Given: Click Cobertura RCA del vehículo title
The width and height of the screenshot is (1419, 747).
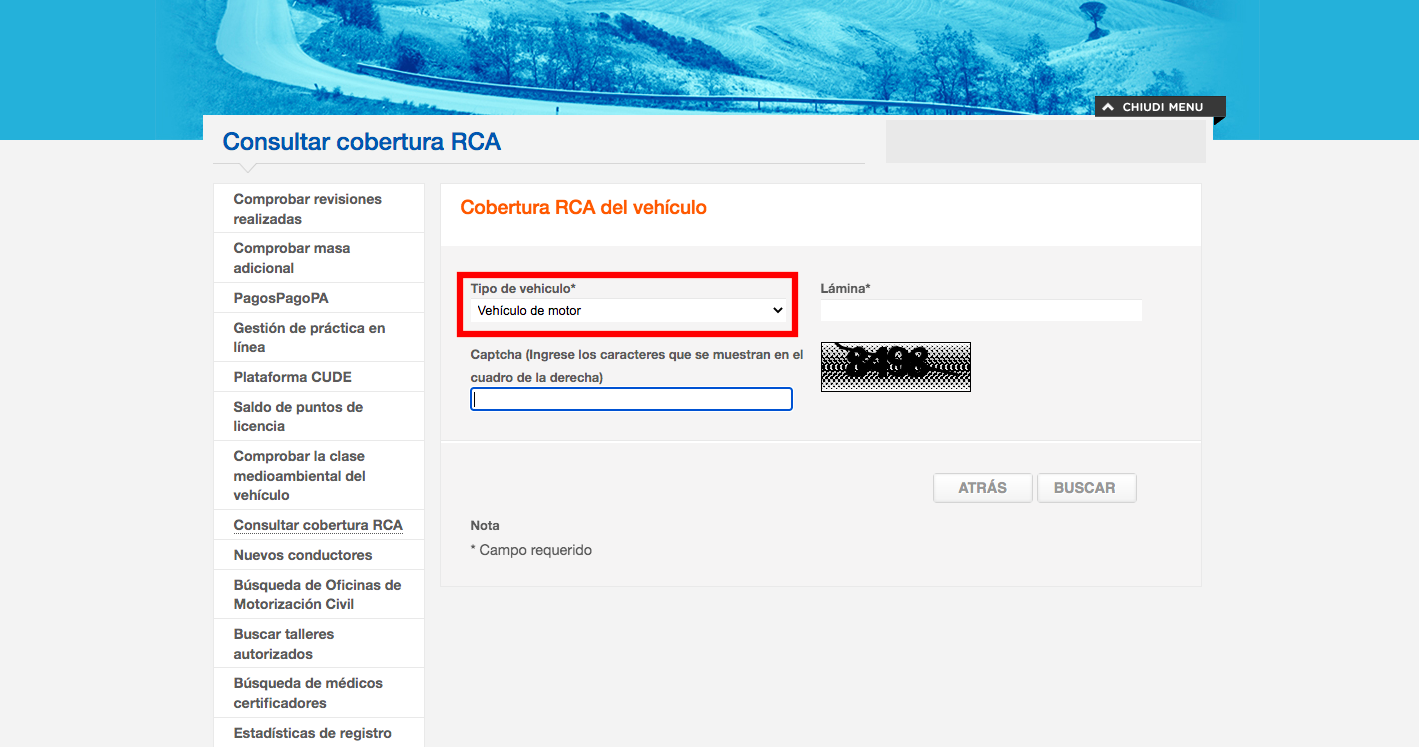Looking at the screenshot, I should click(x=583, y=208).
